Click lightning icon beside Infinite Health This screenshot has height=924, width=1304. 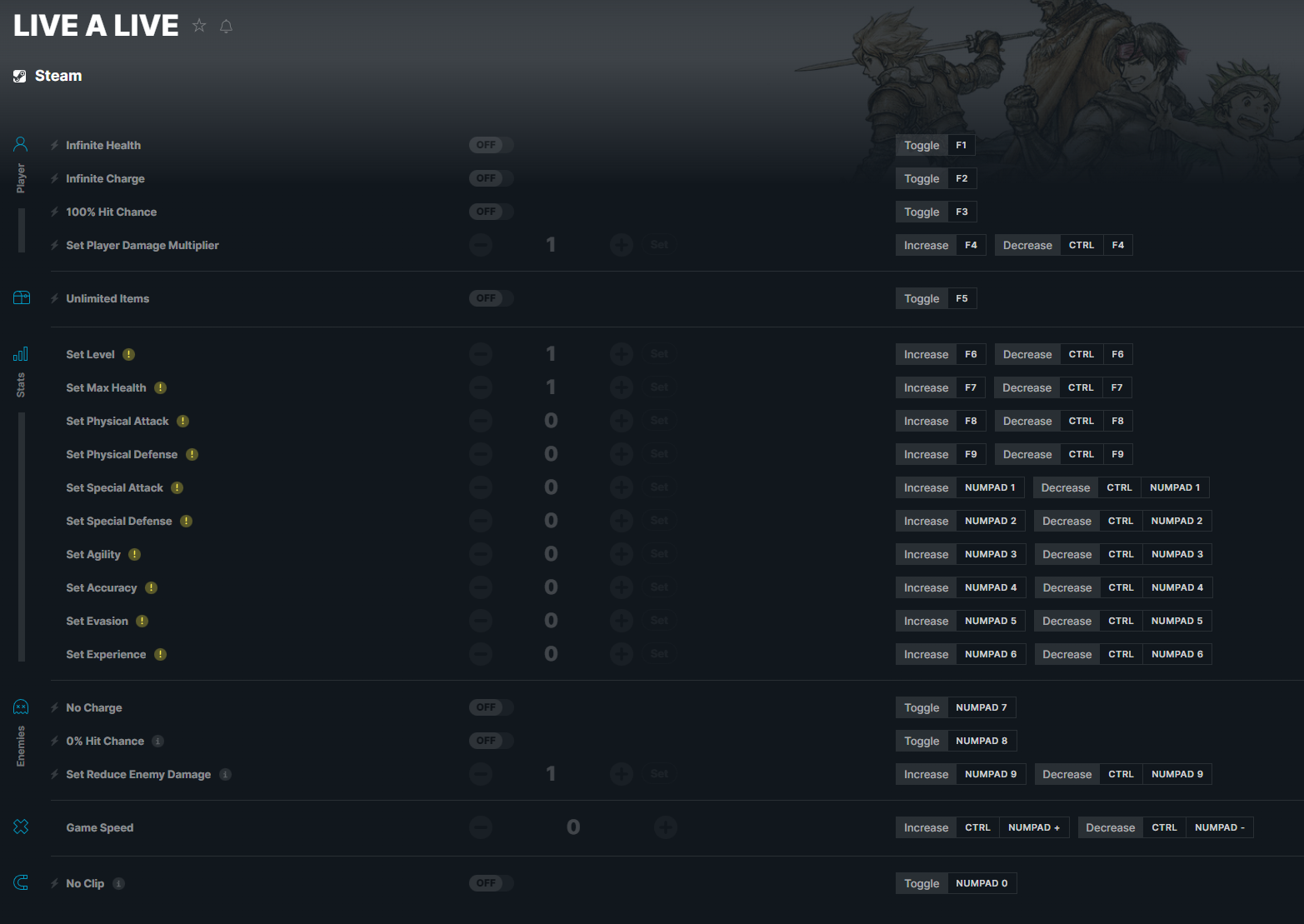pyautogui.click(x=55, y=145)
